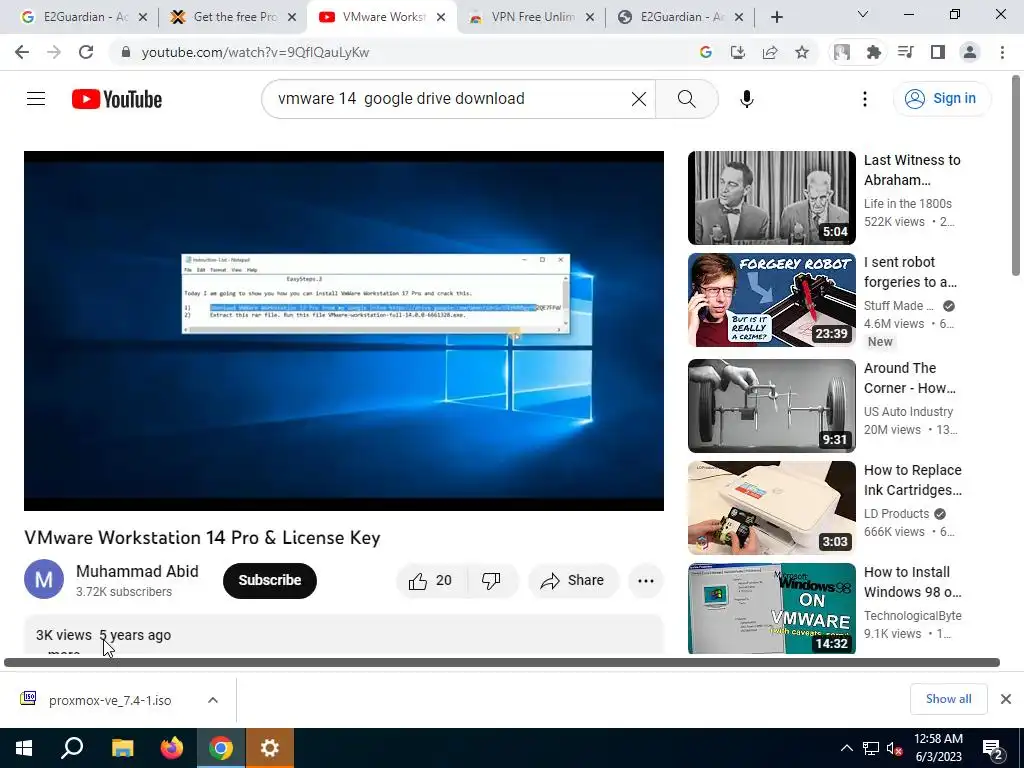Open YouTube settings three-dot menu
Image resolution: width=1024 pixels, height=768 pixels.
coord(865,99)
